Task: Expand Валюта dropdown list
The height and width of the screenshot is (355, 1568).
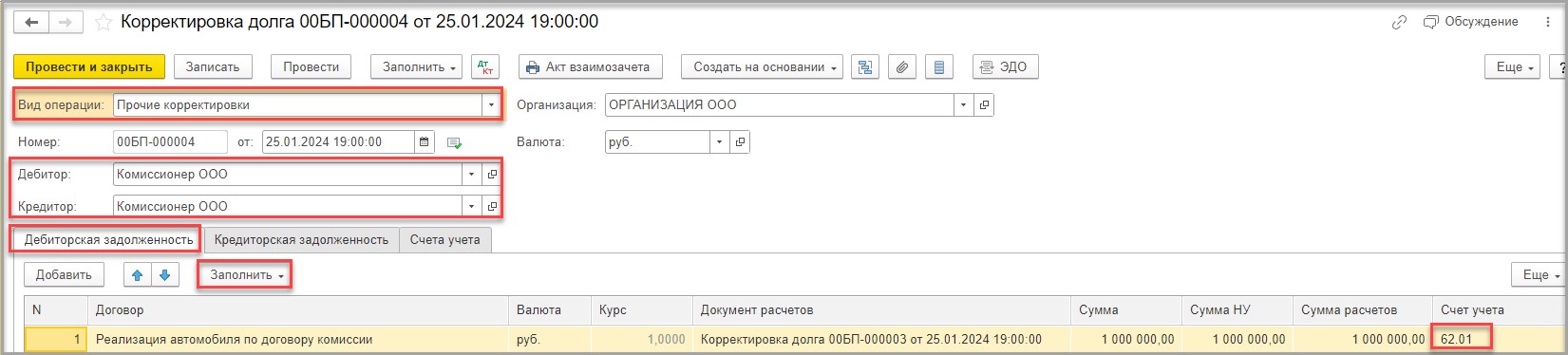Action: click(x=720, y=142)
